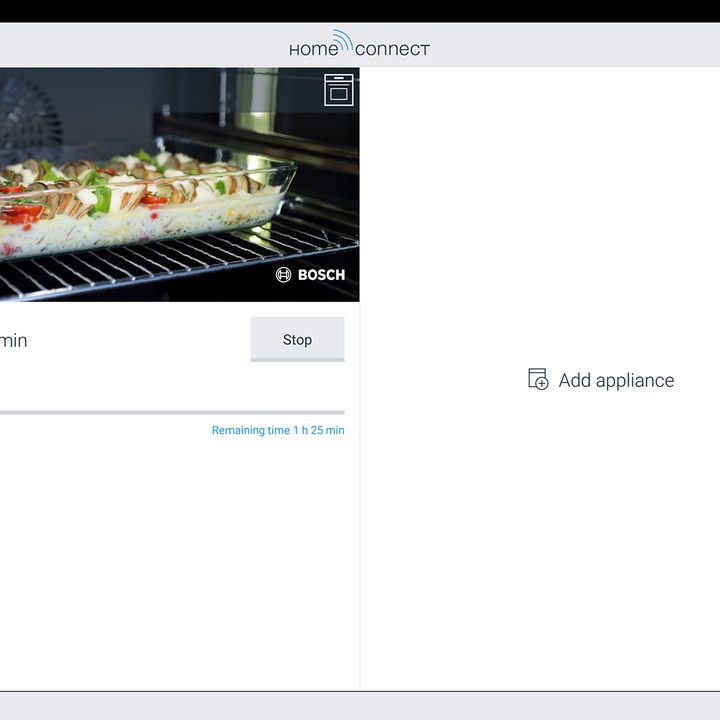Screen dimensions: 720x720
Task: Open the Bosch oven photo tile
Action: pyautogui.click(x=180, y=185)
